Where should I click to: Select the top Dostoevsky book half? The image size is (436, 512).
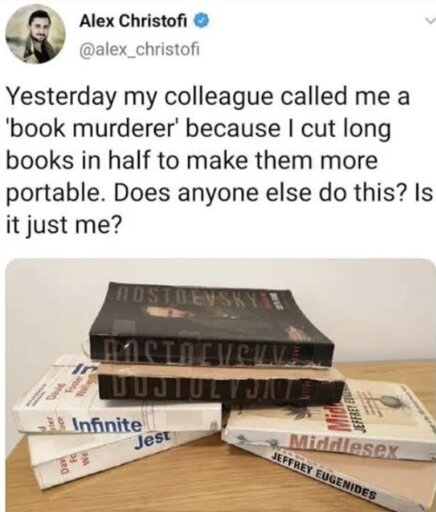(210, 325)
